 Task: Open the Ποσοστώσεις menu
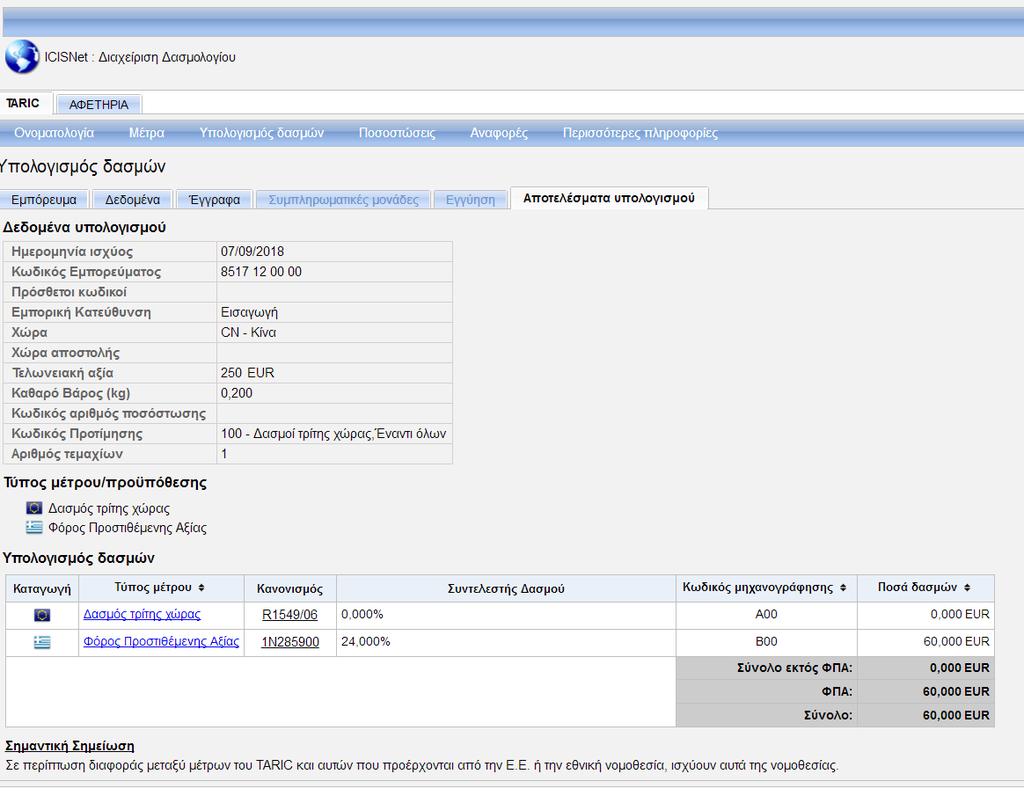click(397, 133)
